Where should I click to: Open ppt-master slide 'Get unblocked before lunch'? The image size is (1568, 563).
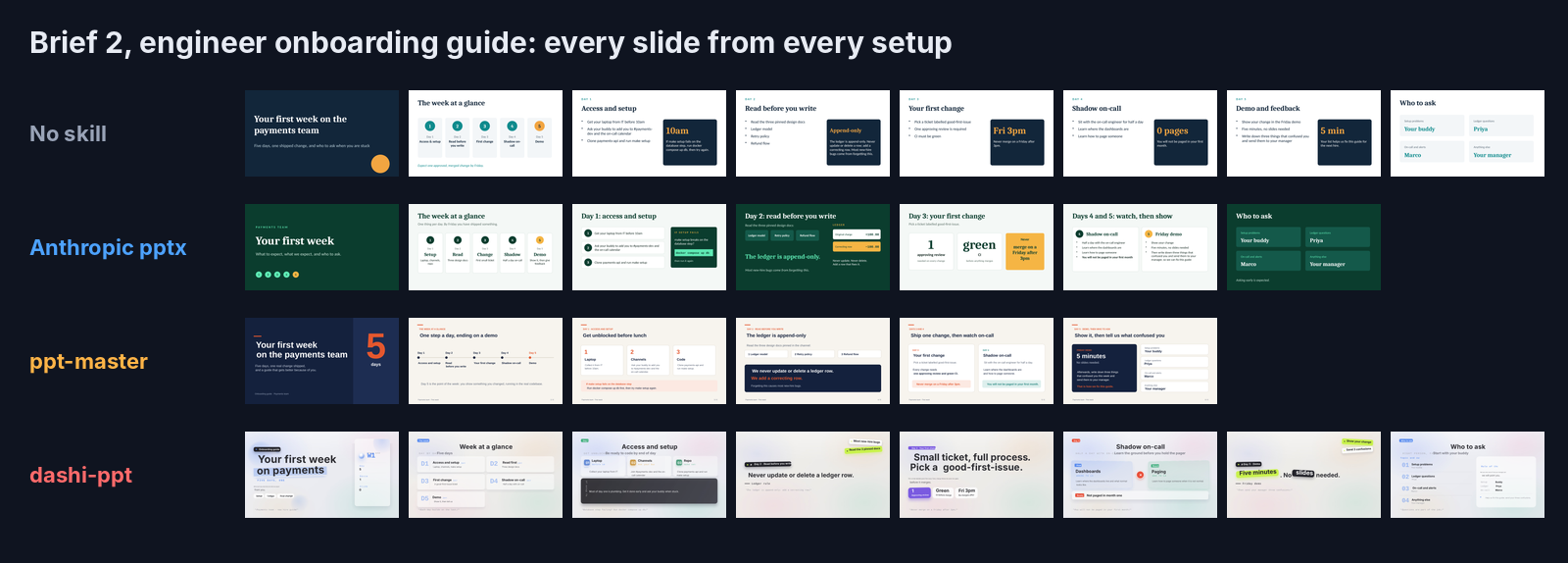point(649,361)
